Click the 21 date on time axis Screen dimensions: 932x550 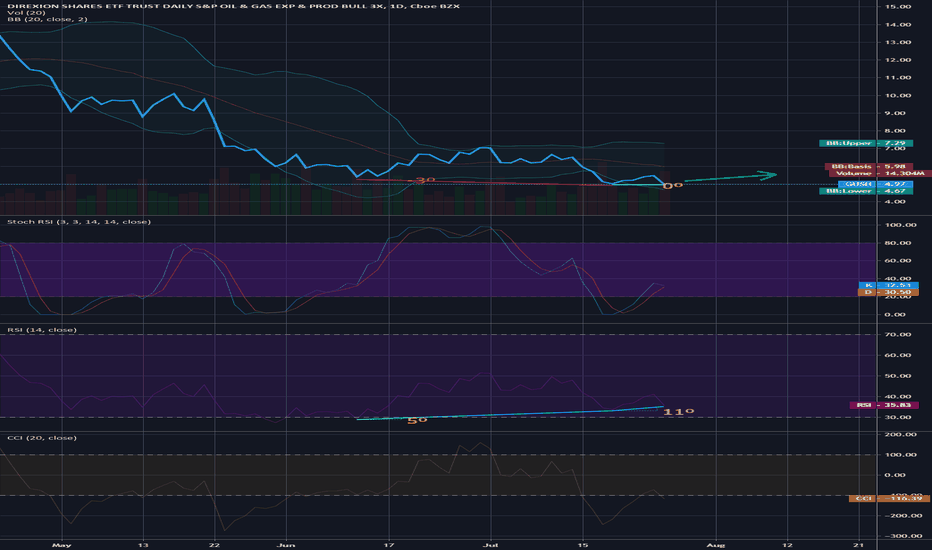pyautogui.click(x=858, y=545)
